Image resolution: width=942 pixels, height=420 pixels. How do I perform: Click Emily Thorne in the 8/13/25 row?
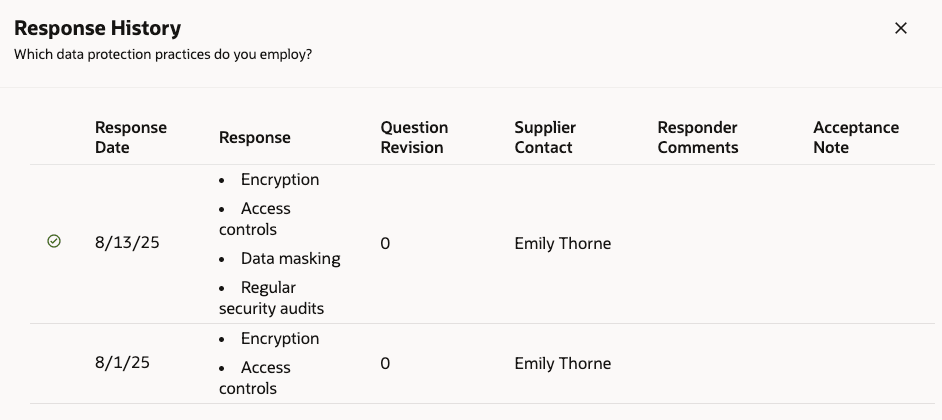562,243
